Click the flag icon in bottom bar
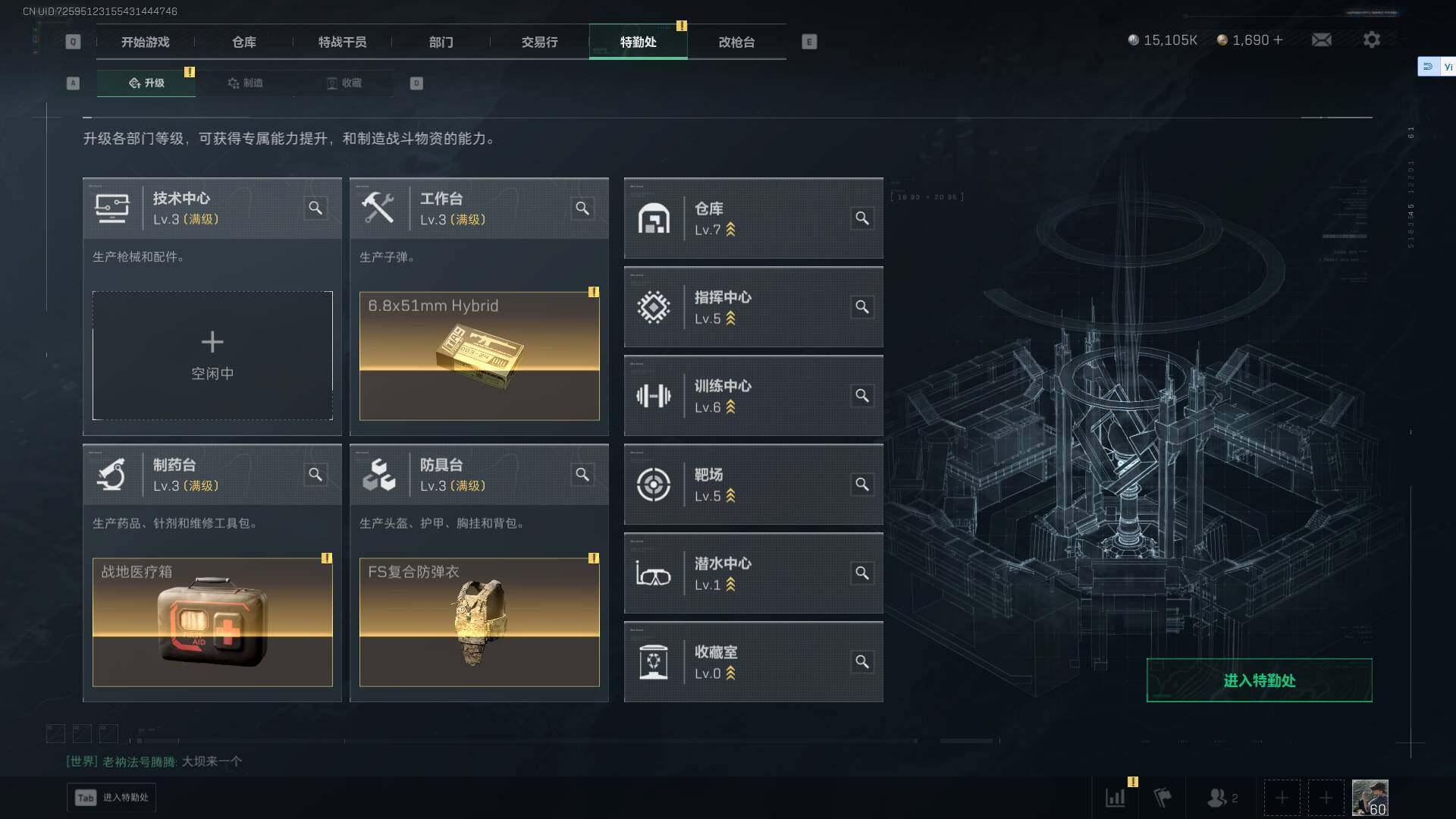This screenshot has height=819, width=1456. [1163, 798]
